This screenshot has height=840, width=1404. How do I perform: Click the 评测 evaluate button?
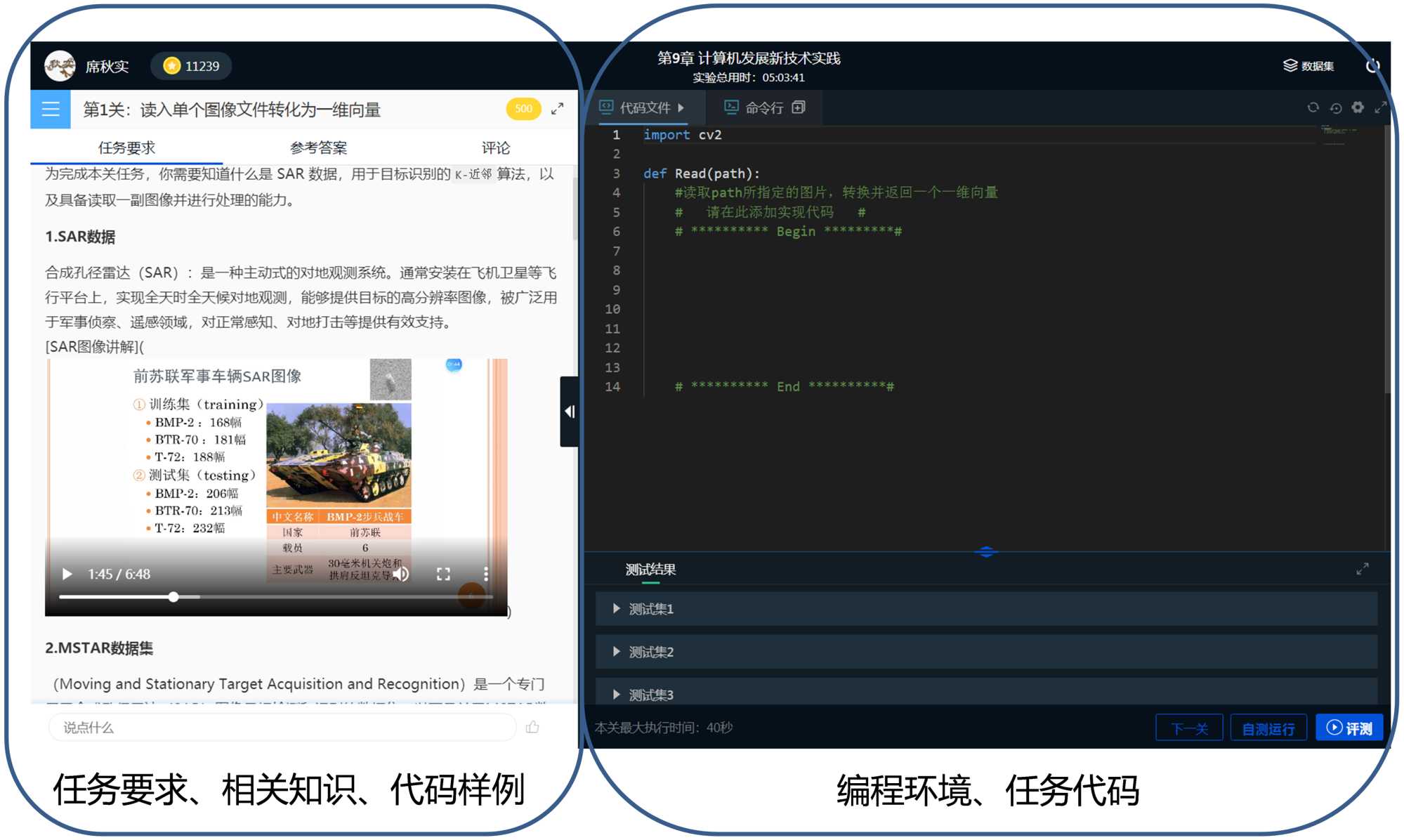tap(1349, 728)
